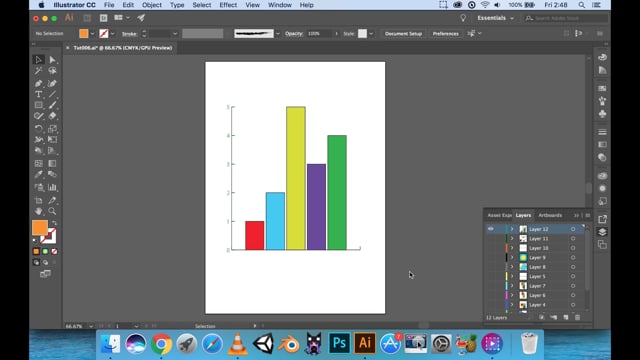
Task: Open the Object menu
Action: coord(152,5)
